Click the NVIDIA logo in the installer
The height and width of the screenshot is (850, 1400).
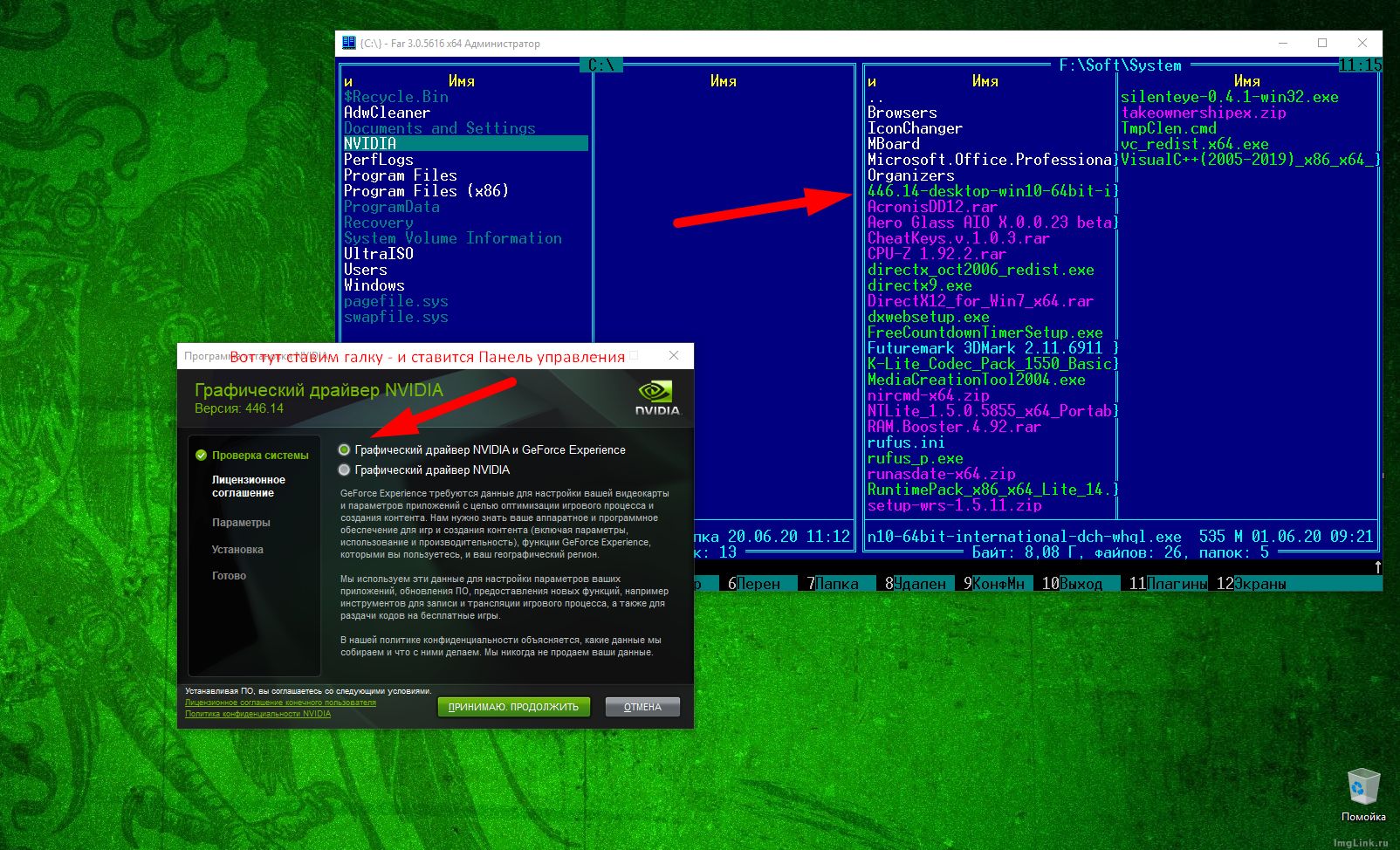tap(657, 398)
